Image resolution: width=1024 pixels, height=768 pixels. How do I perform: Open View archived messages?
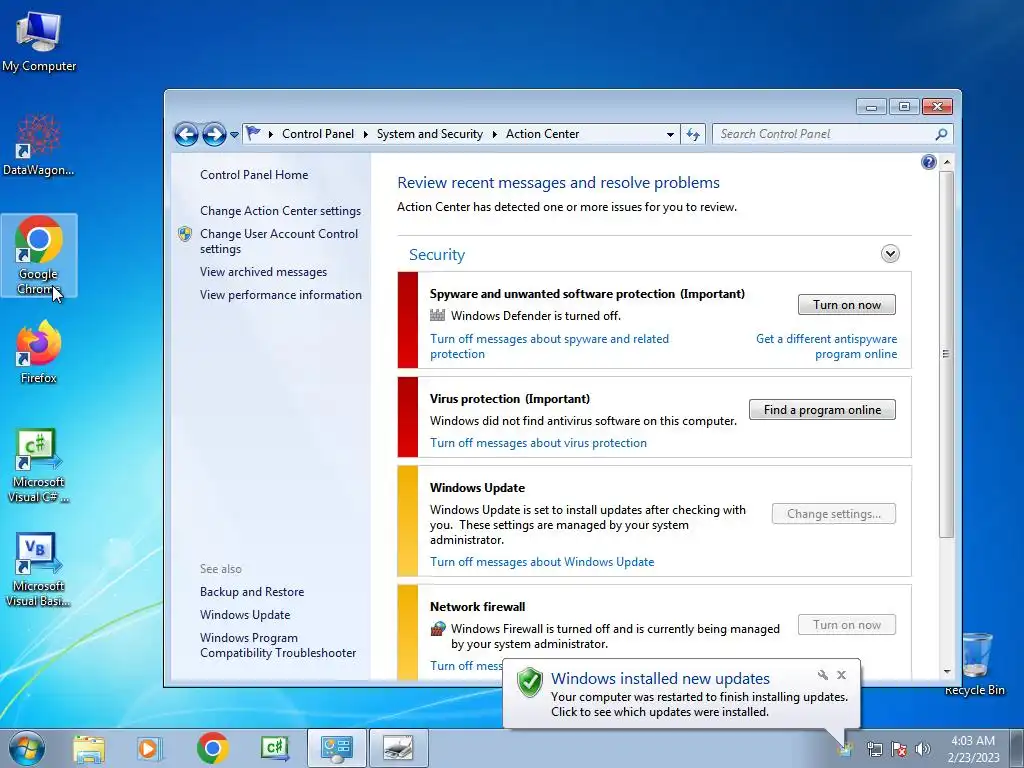[x=263, y=272]
